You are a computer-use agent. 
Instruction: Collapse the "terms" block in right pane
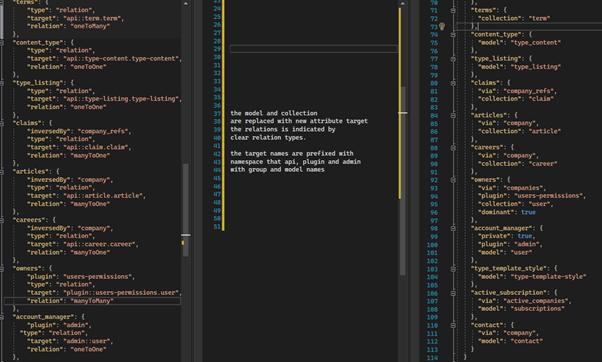(453, 10)
